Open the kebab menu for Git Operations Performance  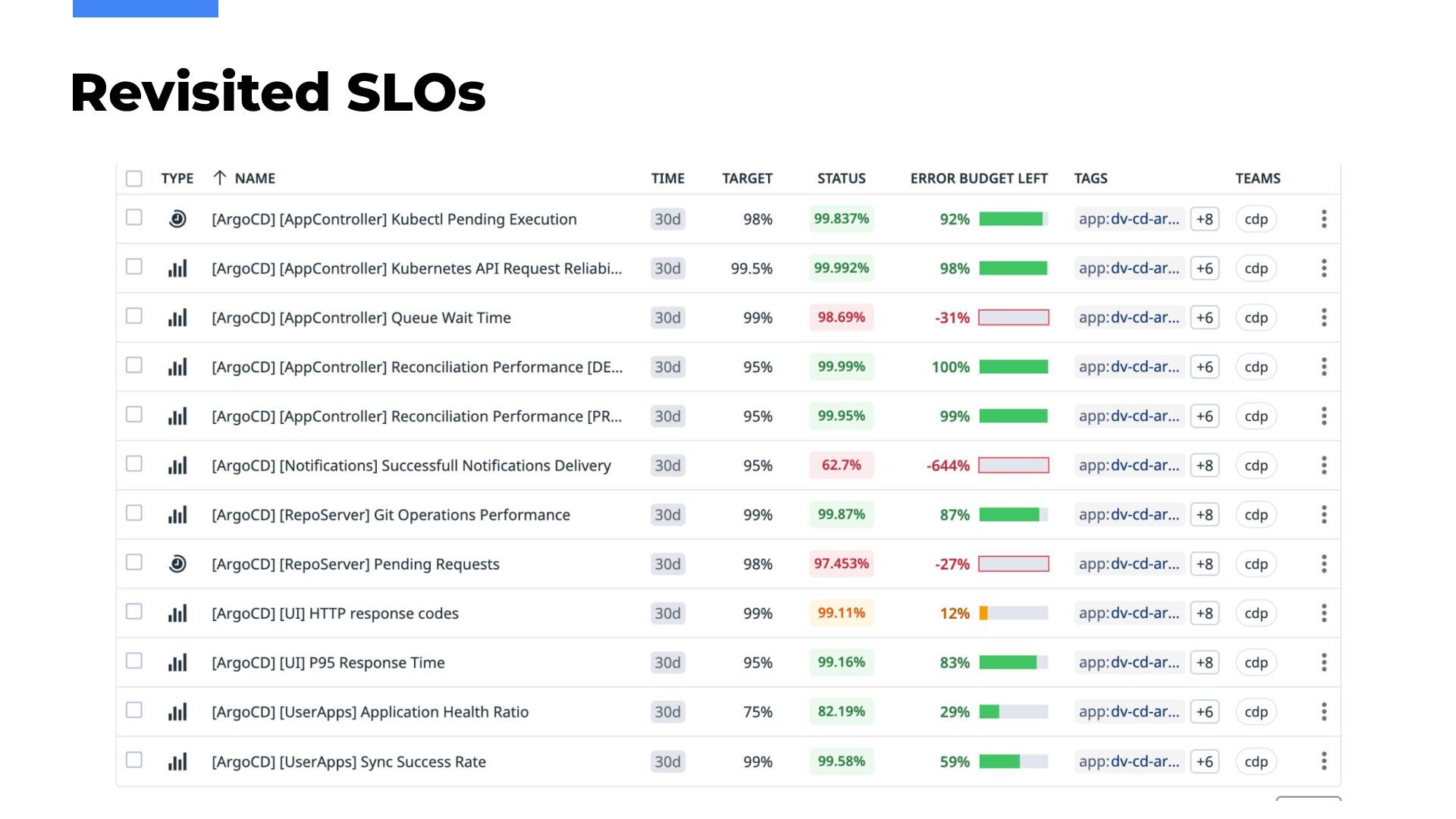pos(1324,515)
